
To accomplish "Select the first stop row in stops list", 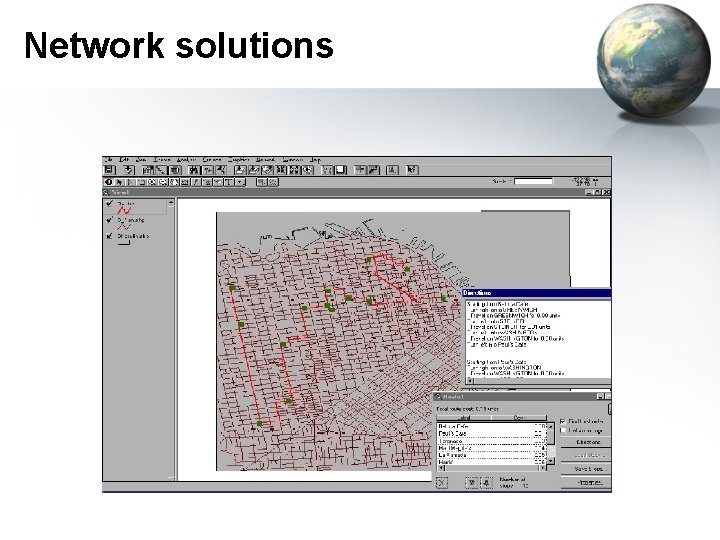I will click(x=492, y=426).
